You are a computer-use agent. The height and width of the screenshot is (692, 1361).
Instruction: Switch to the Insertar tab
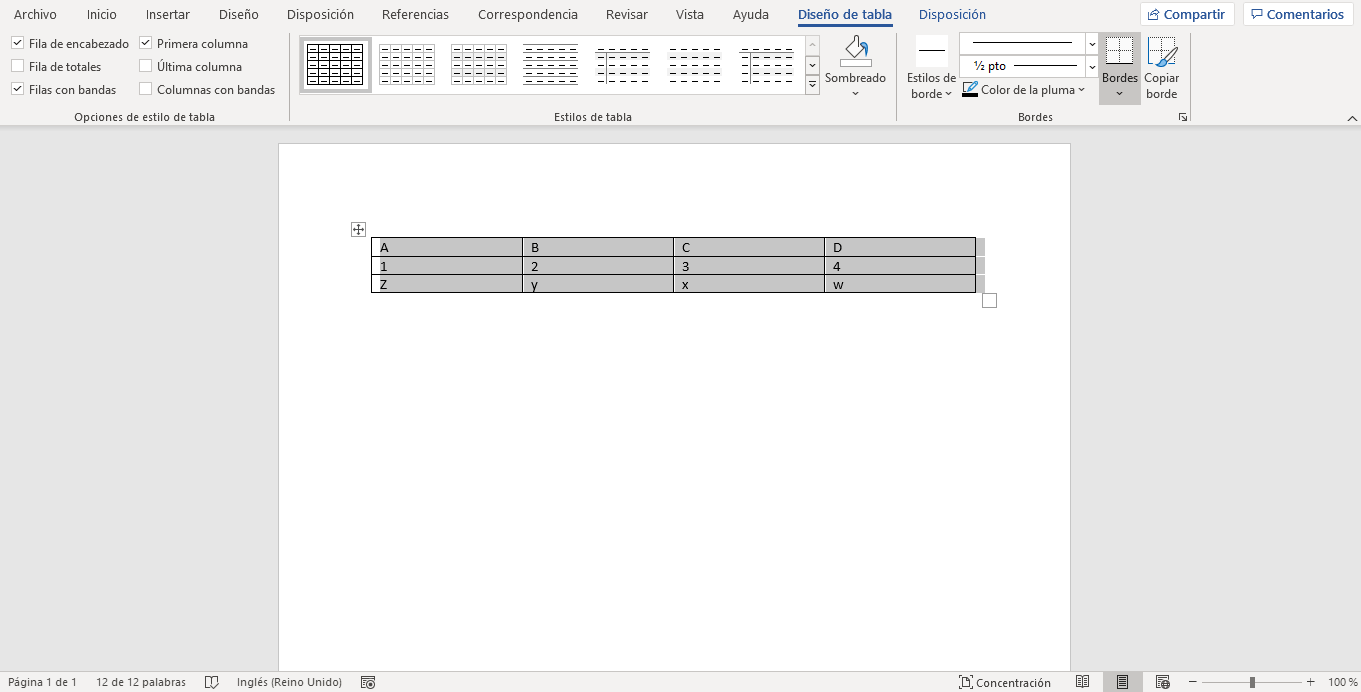click(x=168, y=15)
